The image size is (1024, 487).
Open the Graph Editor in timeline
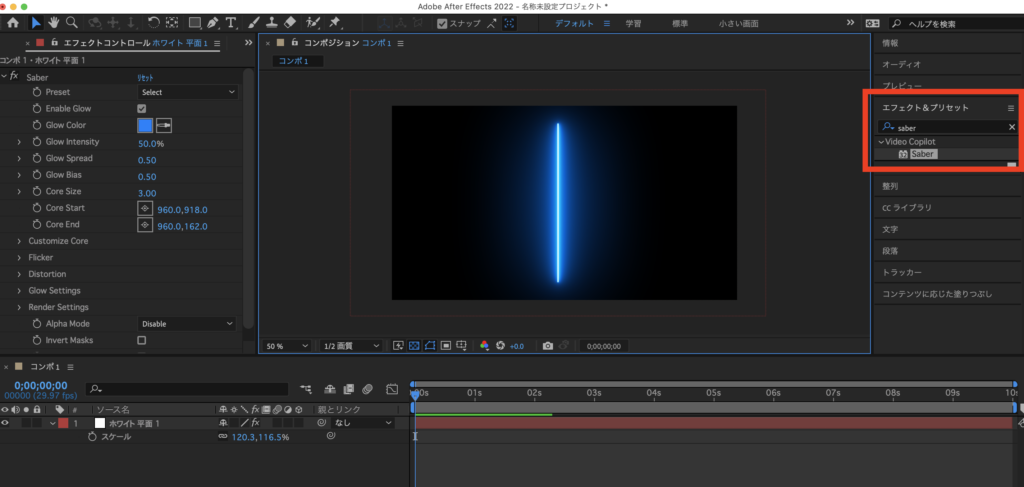(x=392, y=388)
